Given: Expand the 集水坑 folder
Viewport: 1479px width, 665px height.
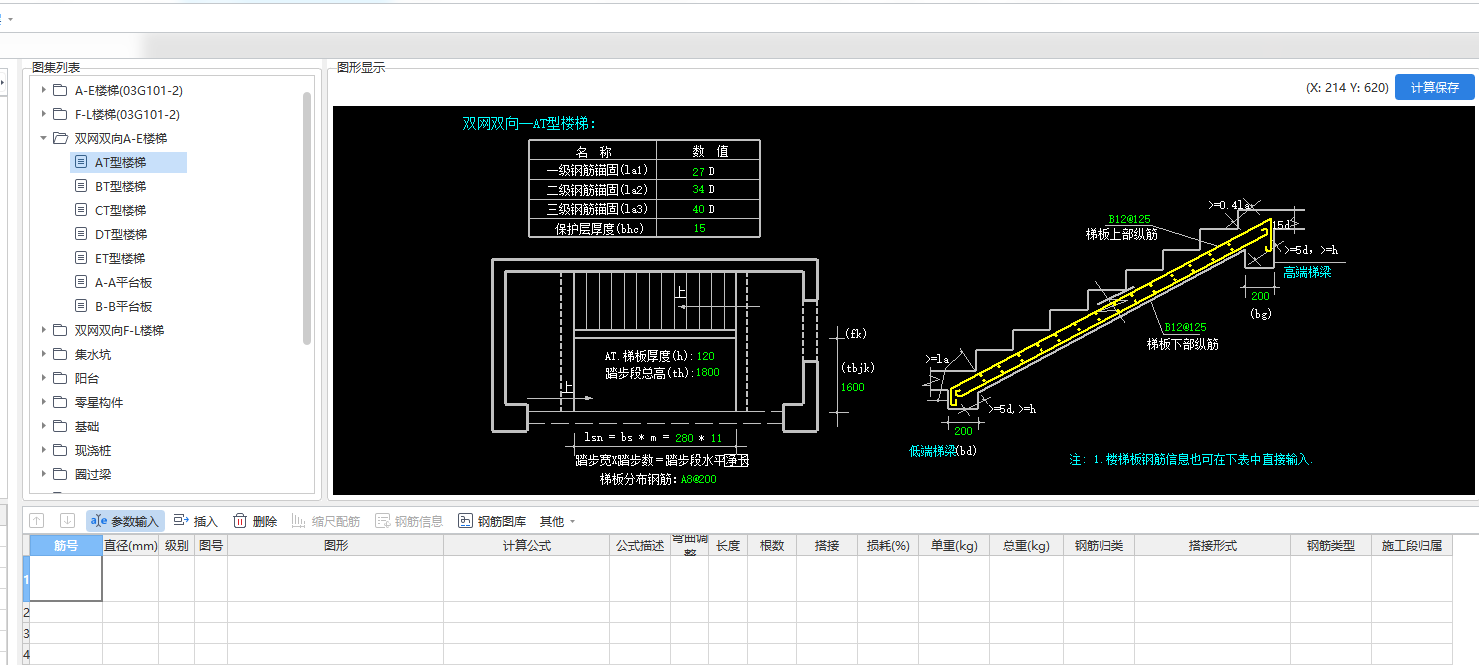Looking at the screenshot, I should (x=43, y=354).
